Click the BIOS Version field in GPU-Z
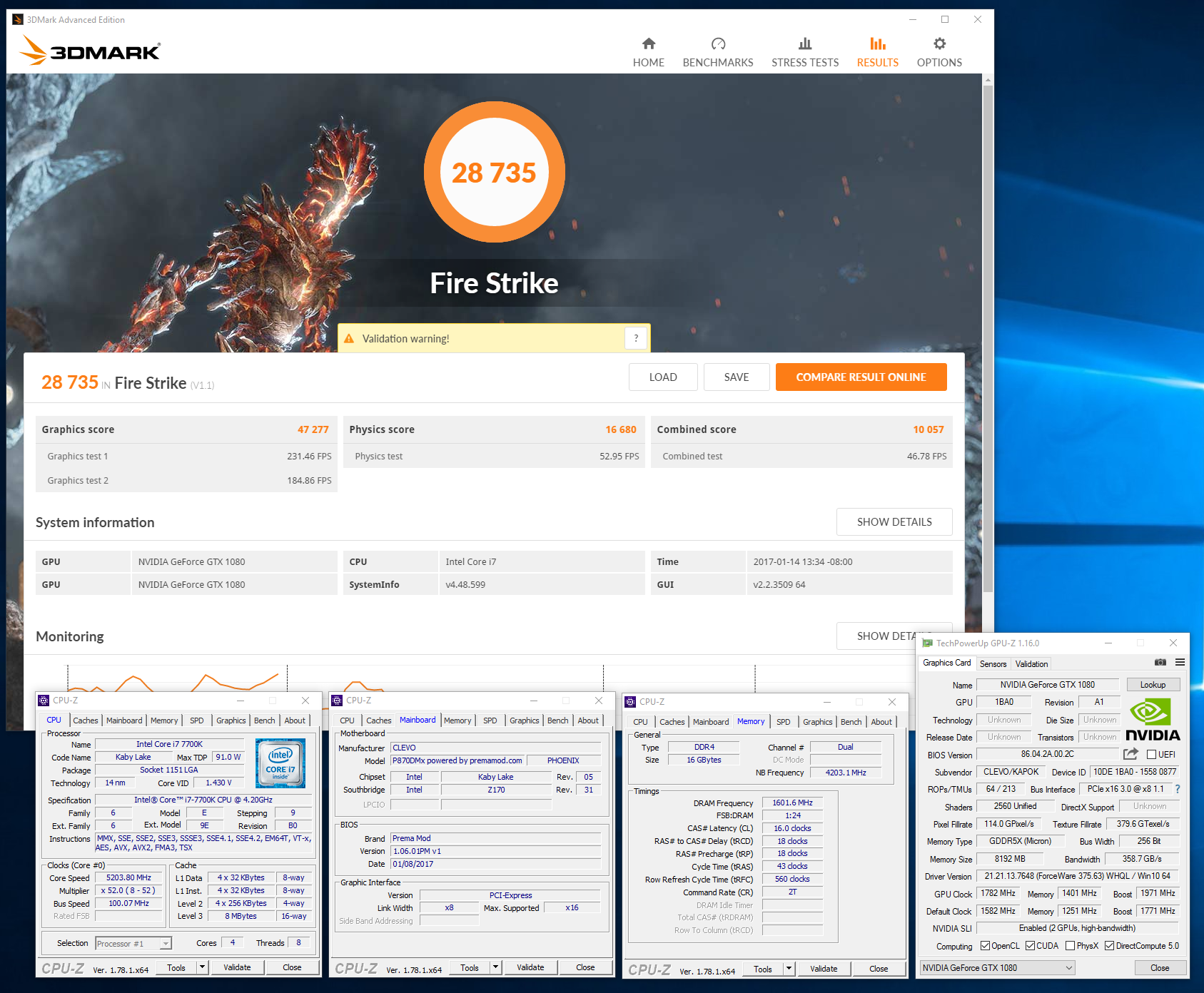Viewport: 1204px width, 993px height. 1047,754
